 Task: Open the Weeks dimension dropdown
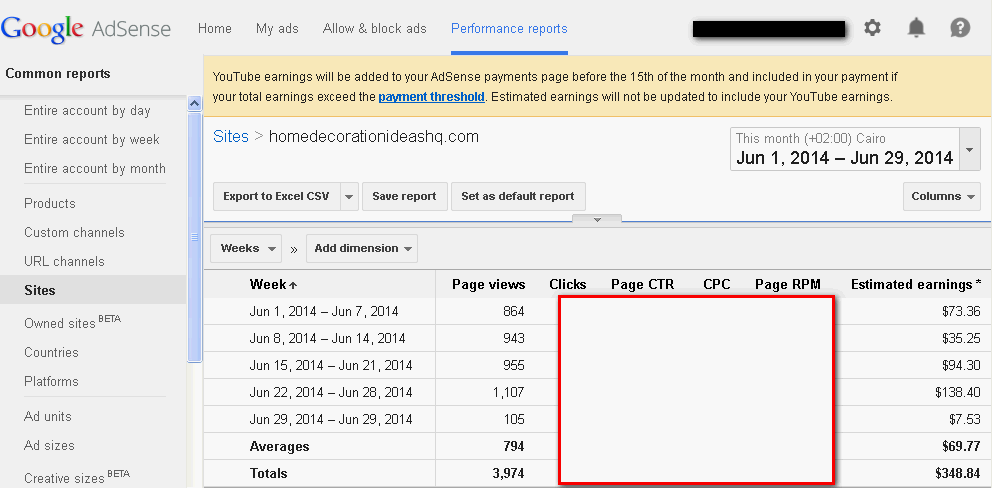(x=246, y=248)
